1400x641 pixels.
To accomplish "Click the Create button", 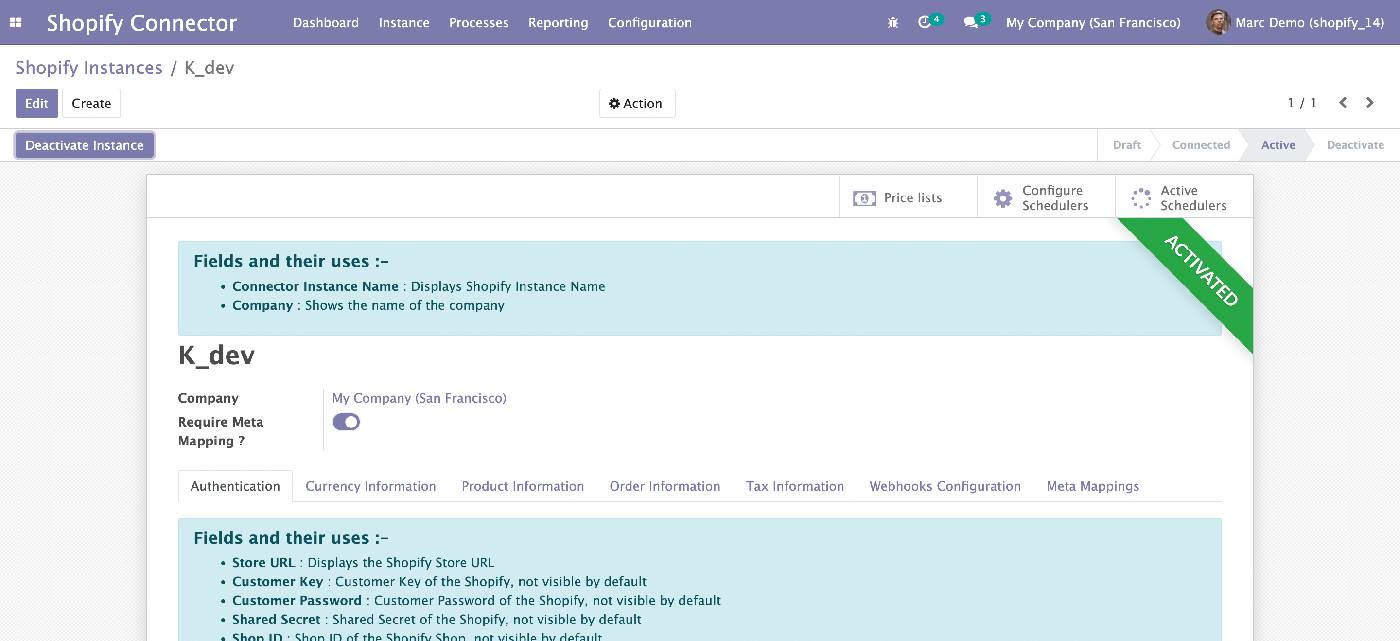I will pos(91,103).
